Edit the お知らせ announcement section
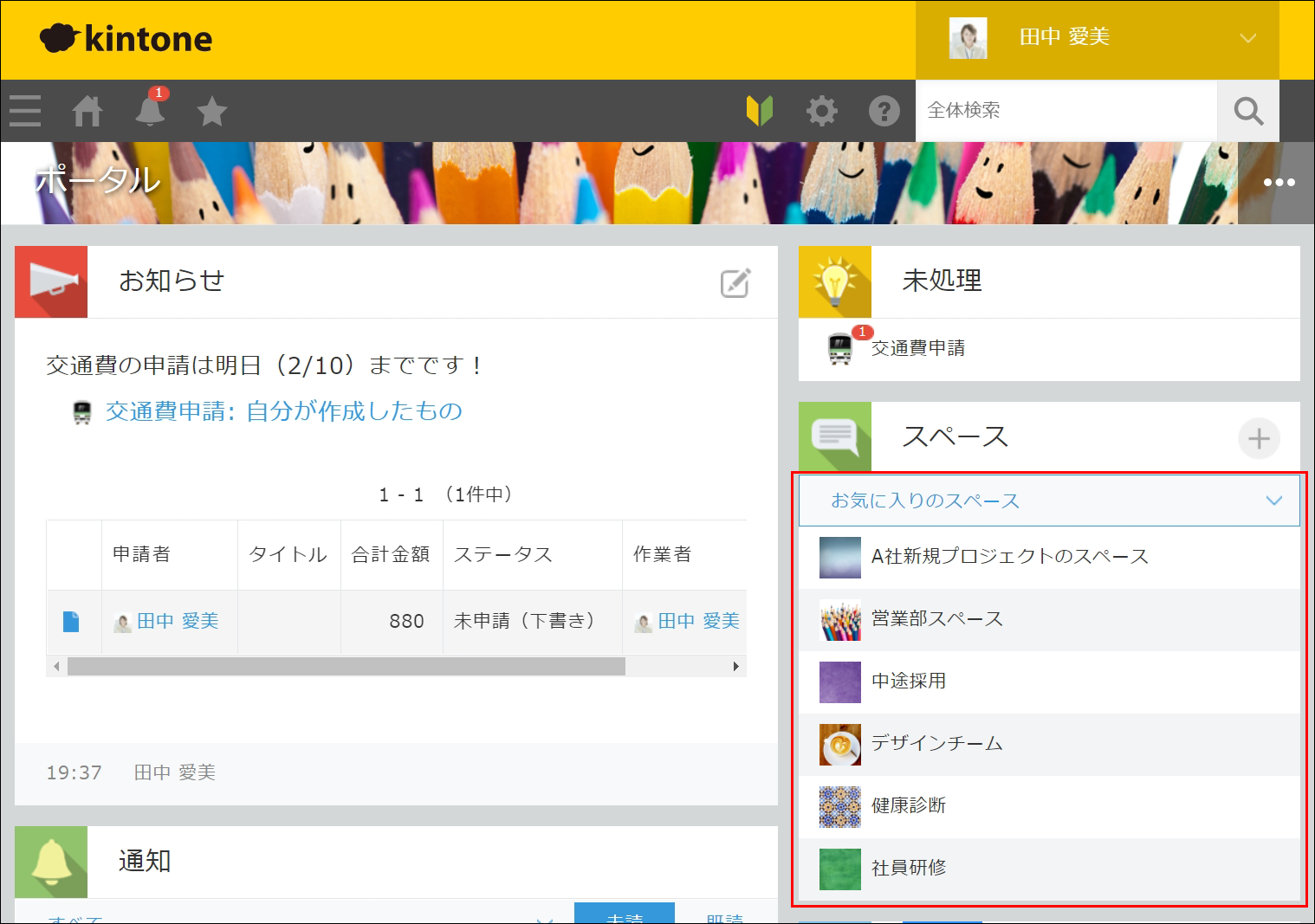Screen dimensions: 1315x924 click(735, 283)
